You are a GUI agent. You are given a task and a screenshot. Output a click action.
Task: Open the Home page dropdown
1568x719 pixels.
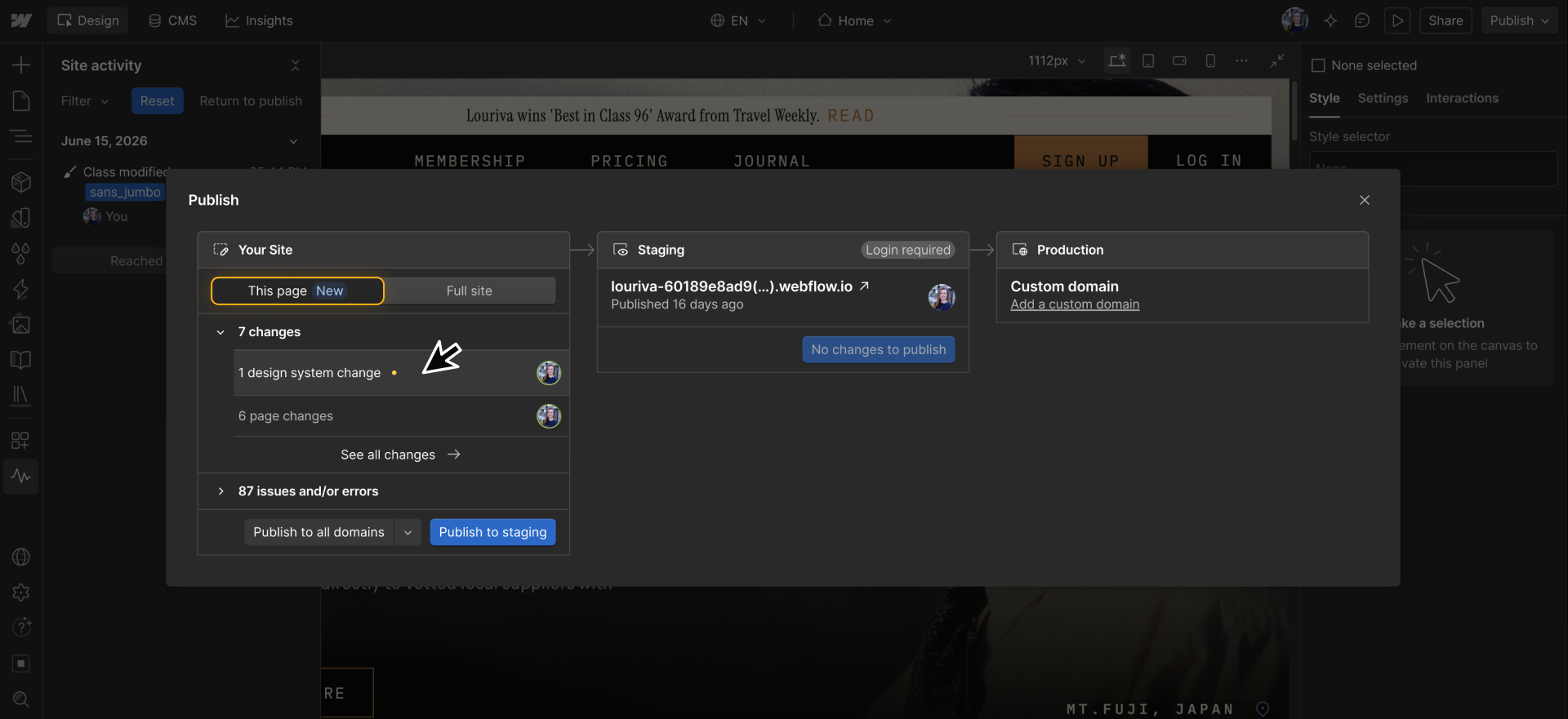(x=855, y=20)
